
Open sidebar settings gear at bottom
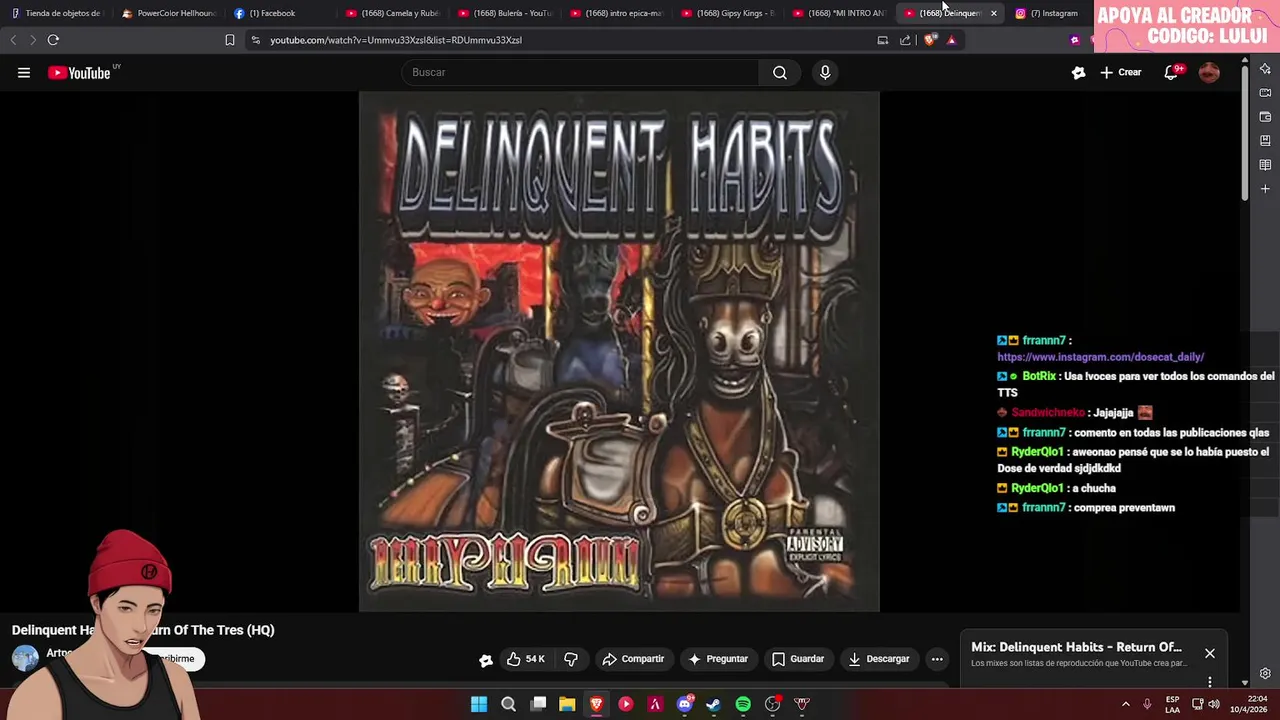1265,674
